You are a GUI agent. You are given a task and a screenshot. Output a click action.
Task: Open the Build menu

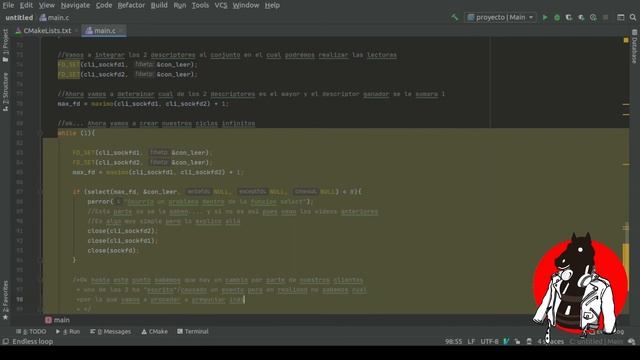point(159,5)
